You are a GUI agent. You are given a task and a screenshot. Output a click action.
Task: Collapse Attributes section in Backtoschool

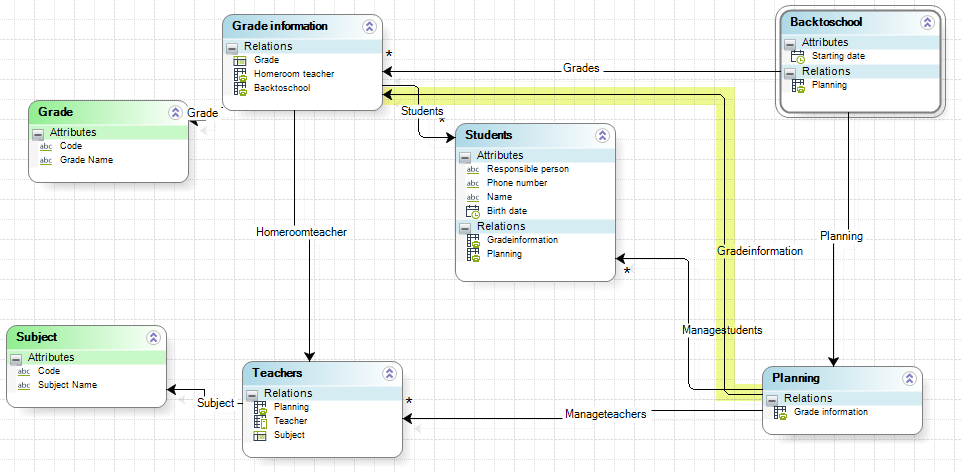(790, 44)
